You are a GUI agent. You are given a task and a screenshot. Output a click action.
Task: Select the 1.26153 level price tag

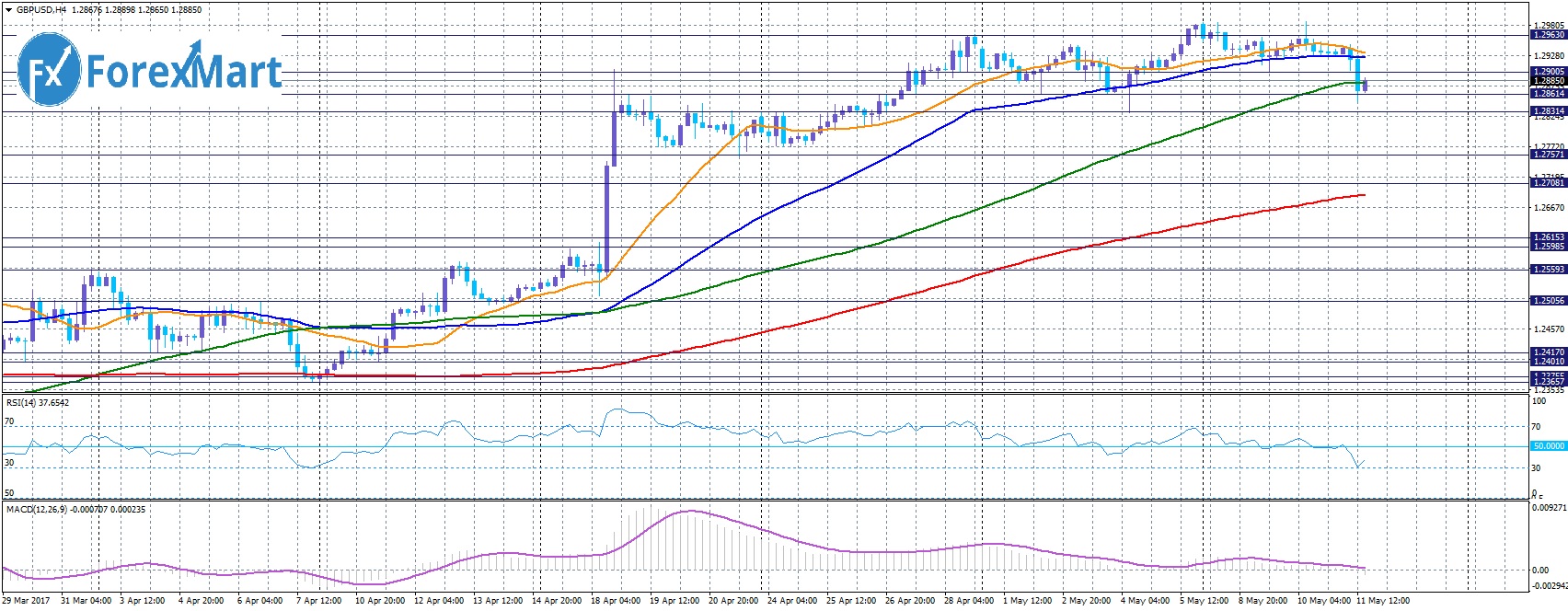pyautogui.click(x=1548, y=237)
